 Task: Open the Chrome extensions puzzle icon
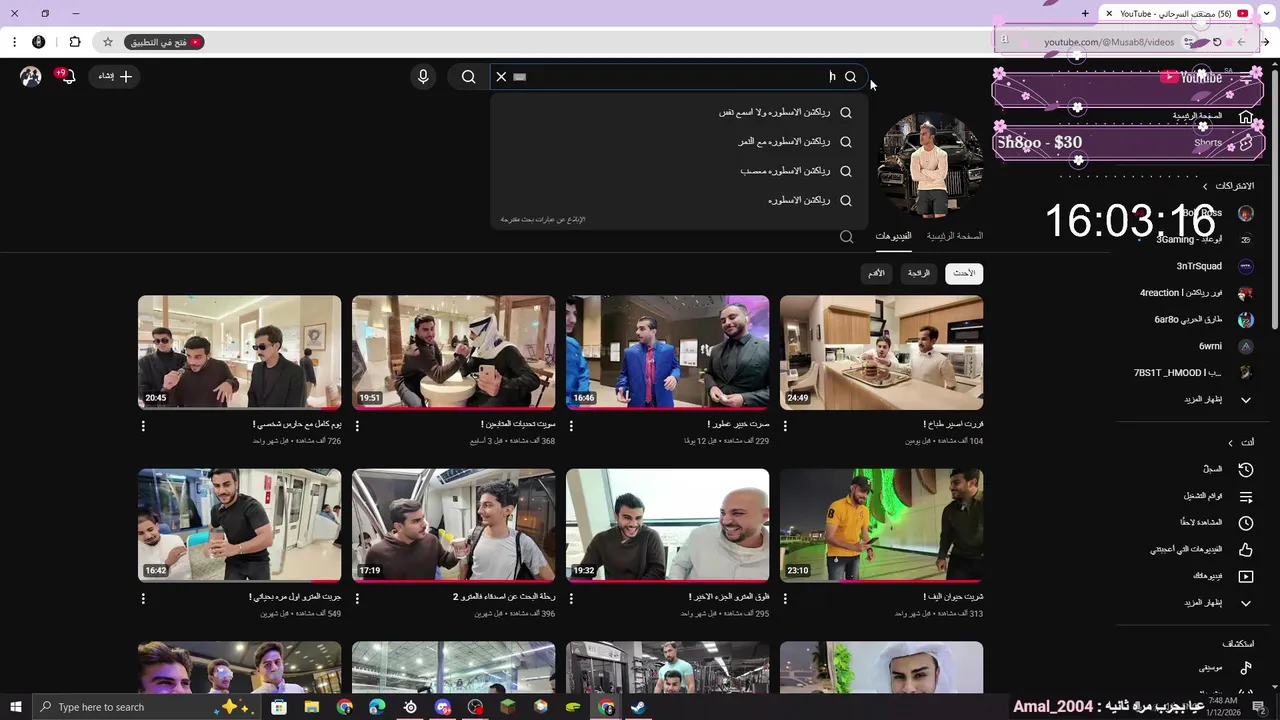point(75,42)
